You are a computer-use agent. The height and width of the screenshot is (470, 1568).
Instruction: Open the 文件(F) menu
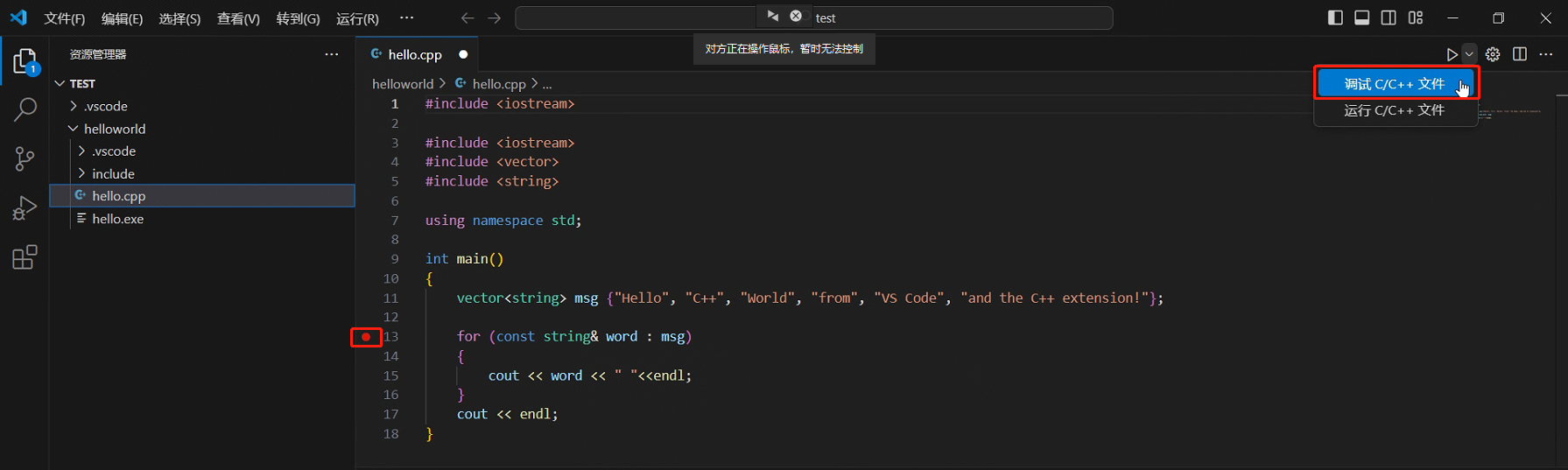pyautogui.click(x=65, y=18)
